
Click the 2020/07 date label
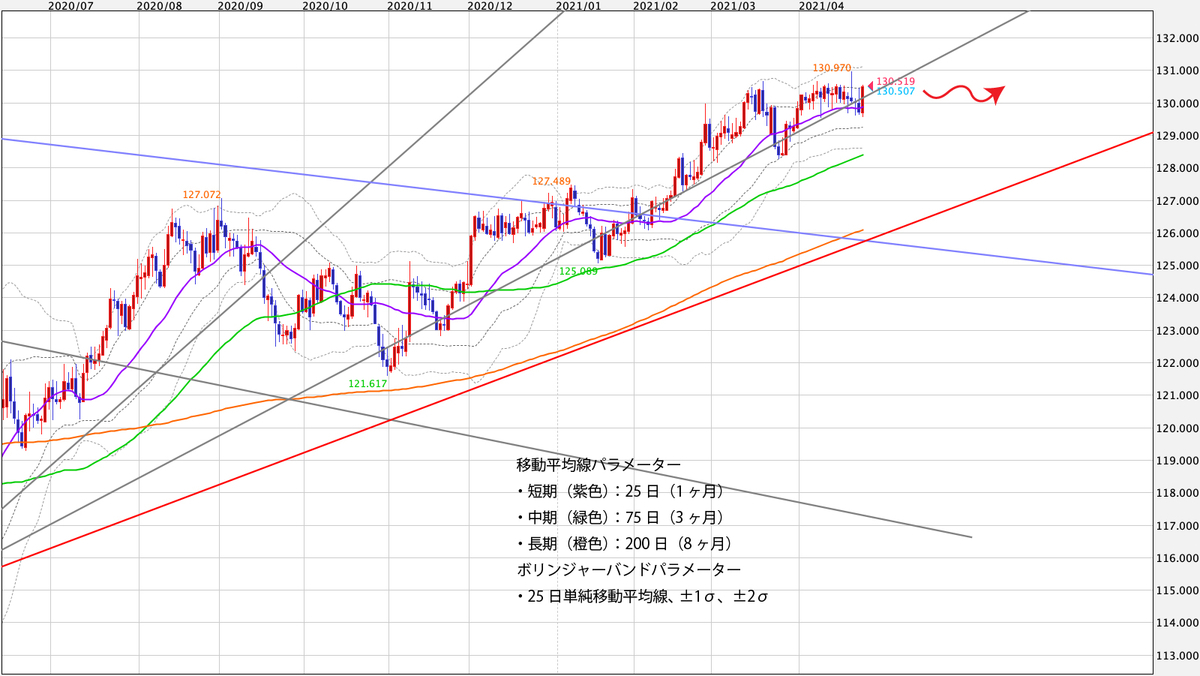[70, 6]
